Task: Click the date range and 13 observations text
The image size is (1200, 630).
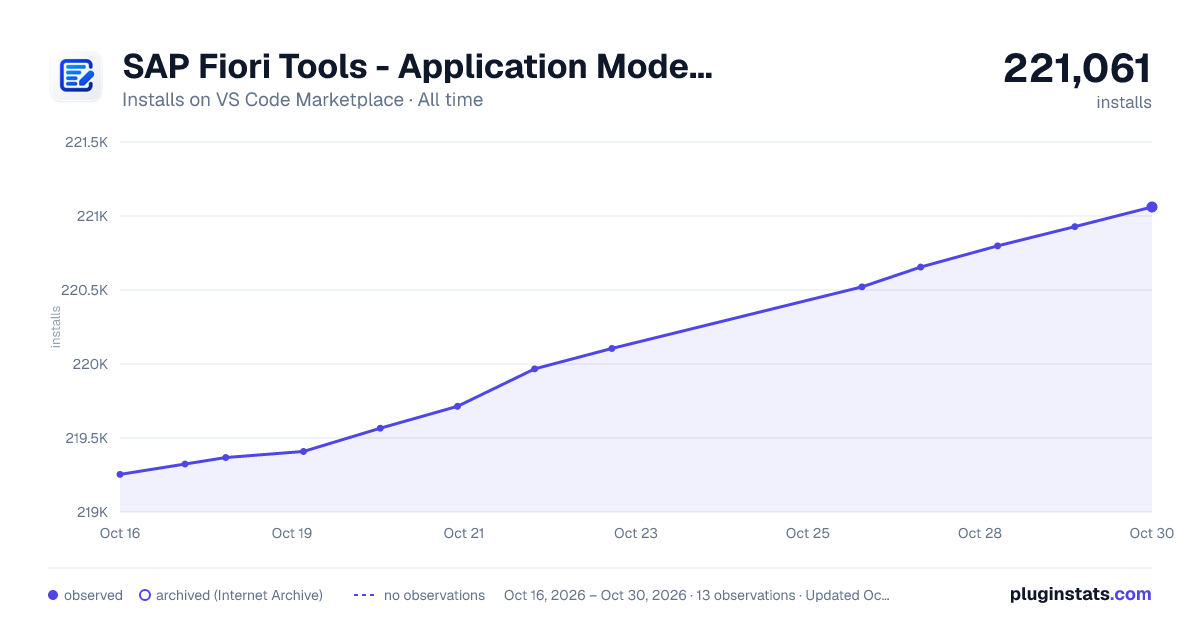Action: [x=697, y=595]
